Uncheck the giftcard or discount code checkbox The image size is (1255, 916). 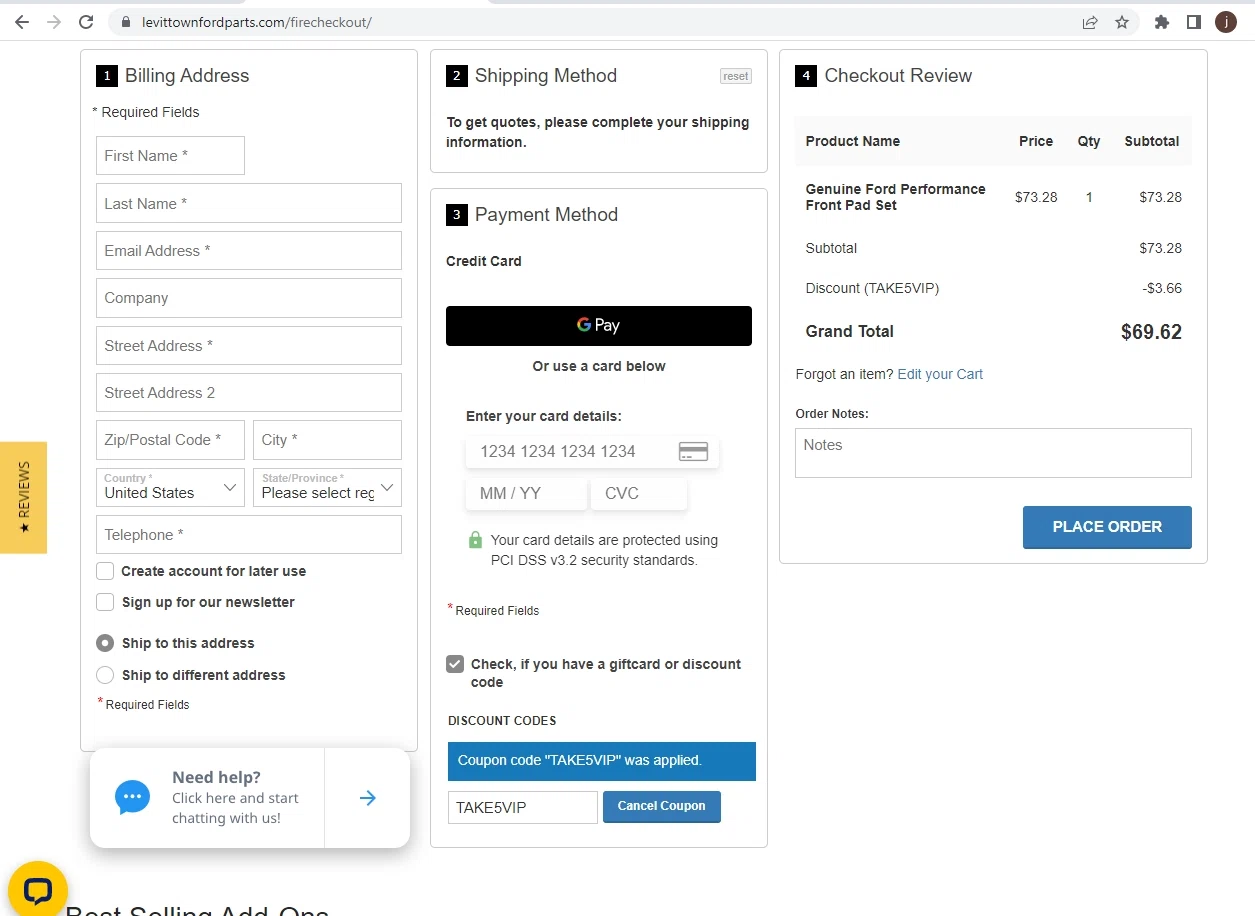[x=455, y=664]
